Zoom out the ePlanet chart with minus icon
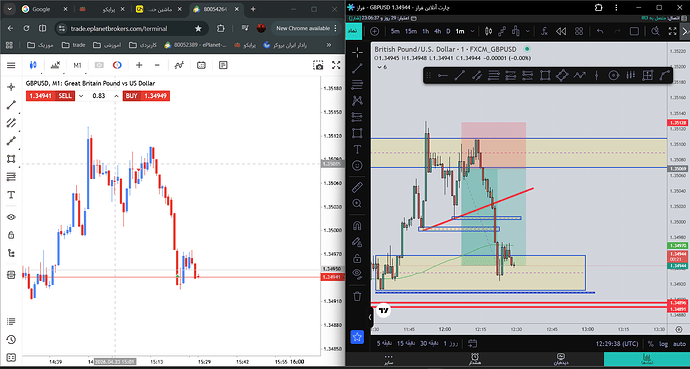The image size is (690, 369). coord(157,65)
